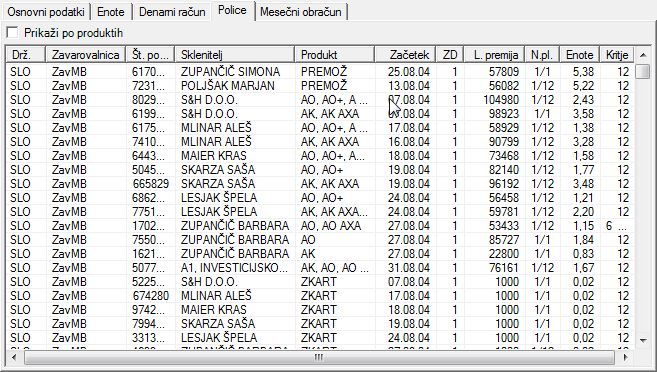Click the vertical scrollbar thumb

point(643,71)
